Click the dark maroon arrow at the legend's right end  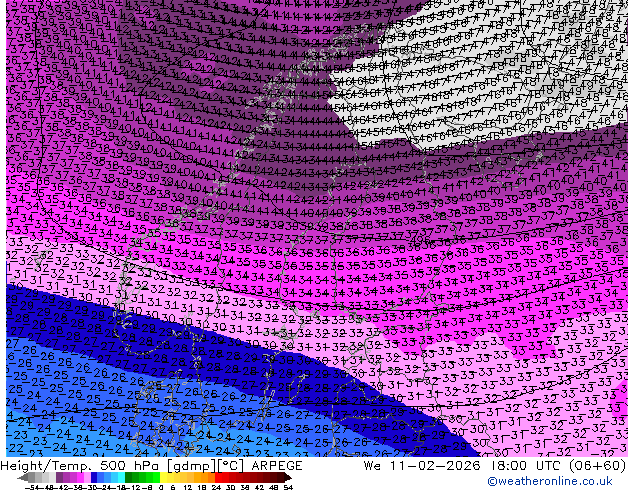pyautogui.click(x=287, y=477)
